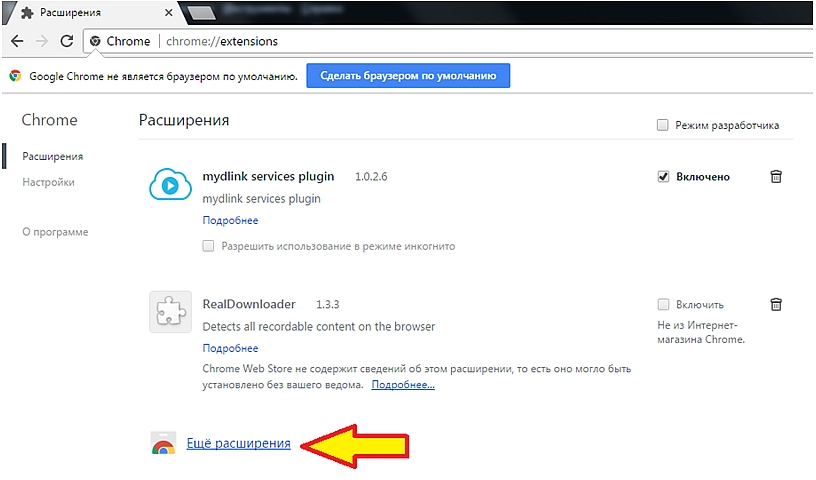Remove RealDownloader using its trash icon
The width and height of the screenshot is (816, 480).
[x=776, y=304]
